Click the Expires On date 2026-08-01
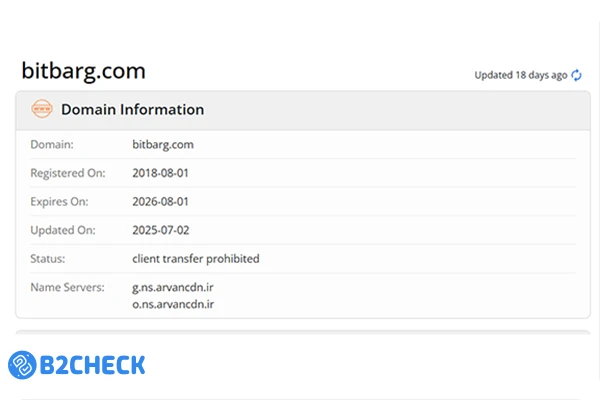Screen dimensions: 600x400 tap(161, 201)
